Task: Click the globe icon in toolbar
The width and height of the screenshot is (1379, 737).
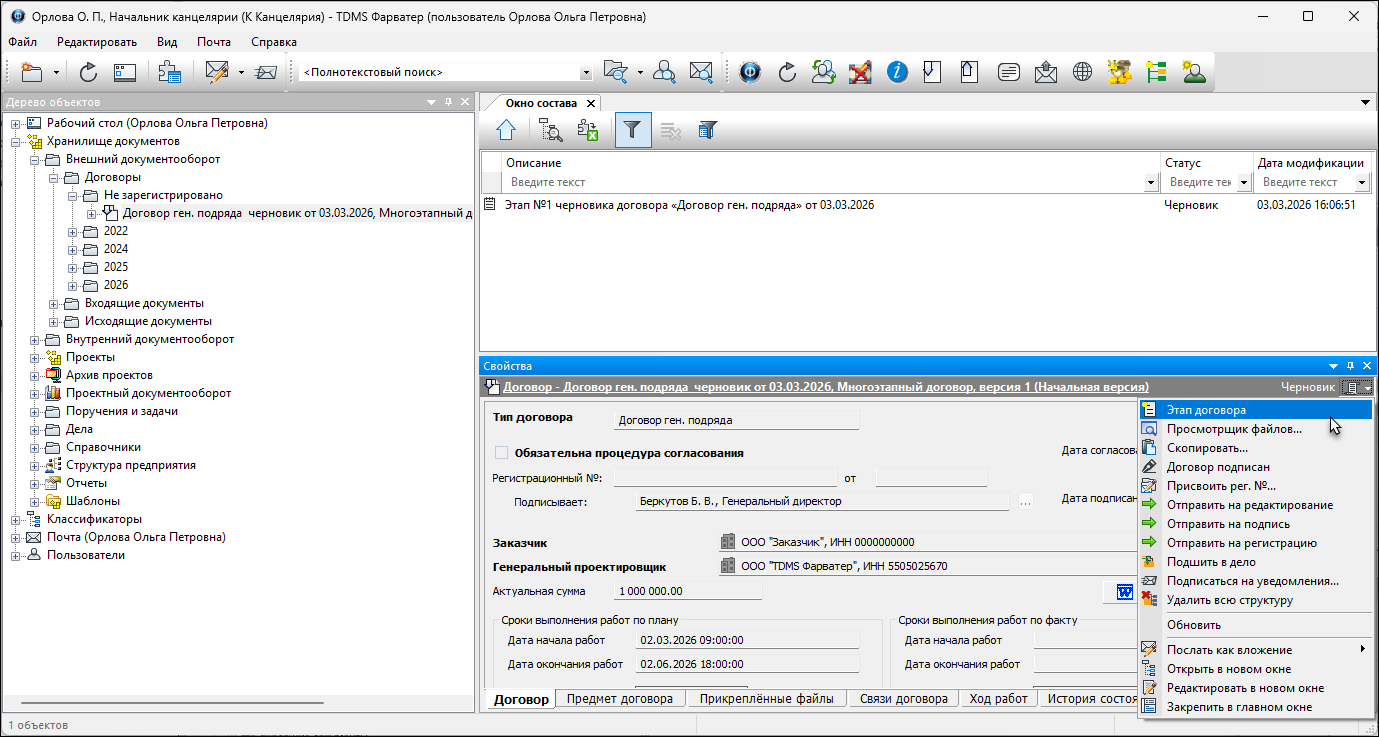Action: click(1082, 72)
